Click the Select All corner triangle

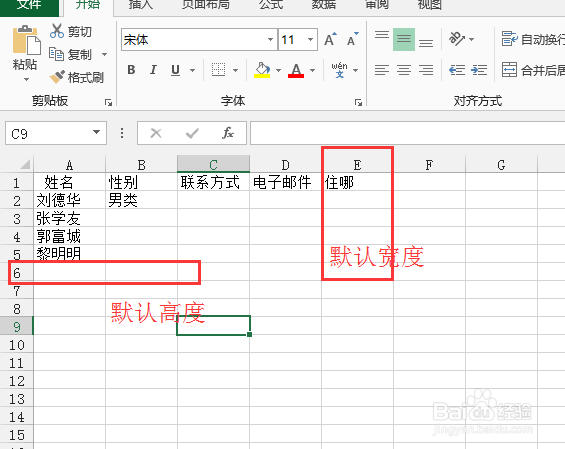pyautogui.click(x=25, y=165)
